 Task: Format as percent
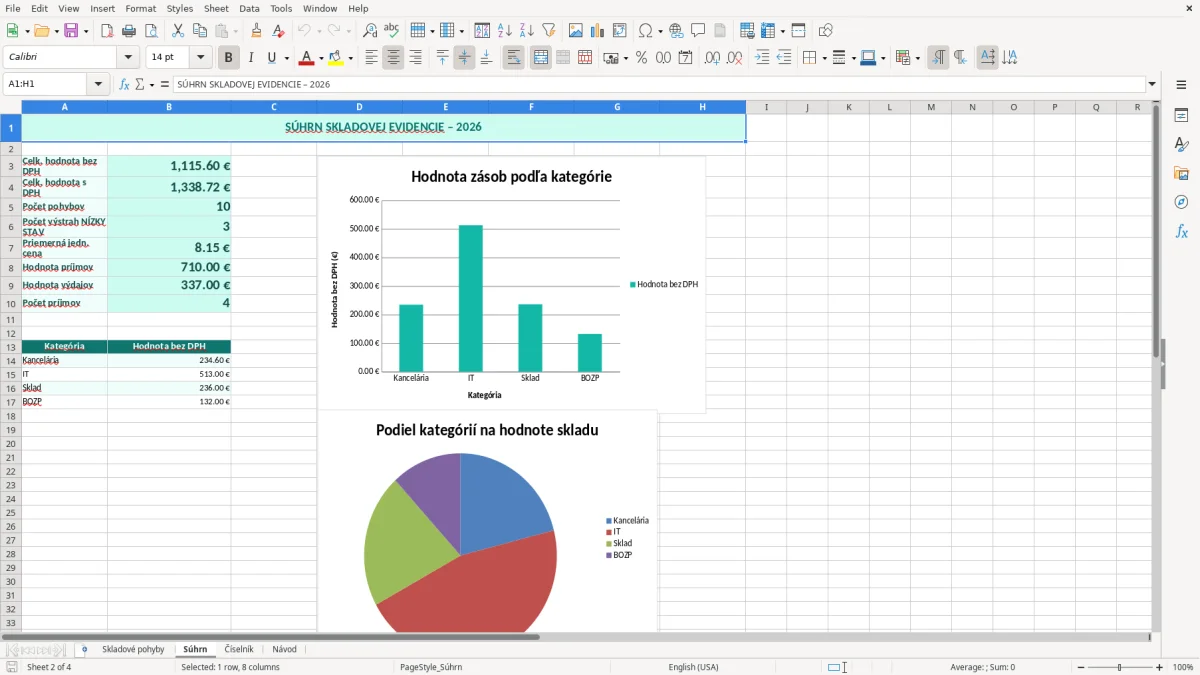click(641, 58)
